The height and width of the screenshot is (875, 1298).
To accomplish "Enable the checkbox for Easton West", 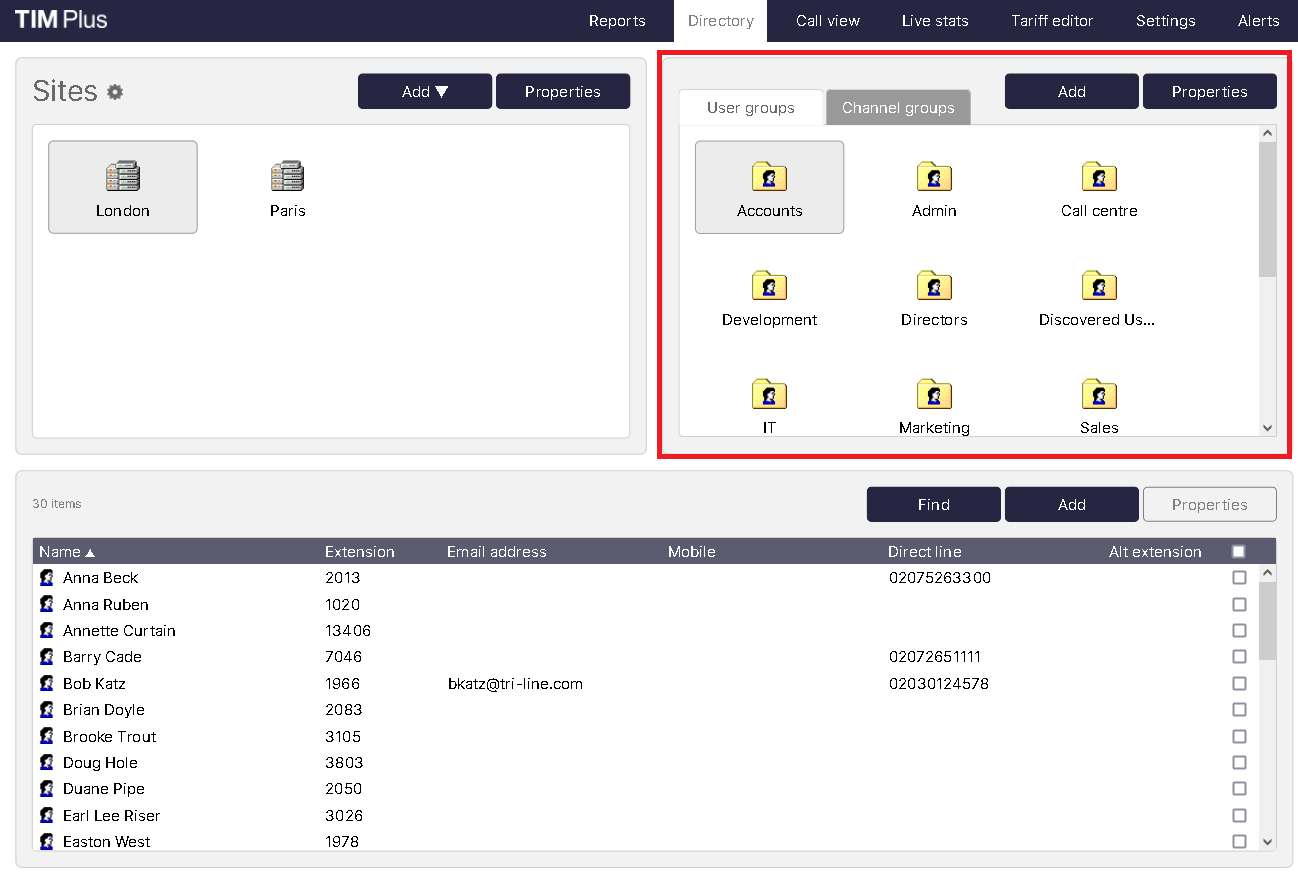I will pos(1239,841).
